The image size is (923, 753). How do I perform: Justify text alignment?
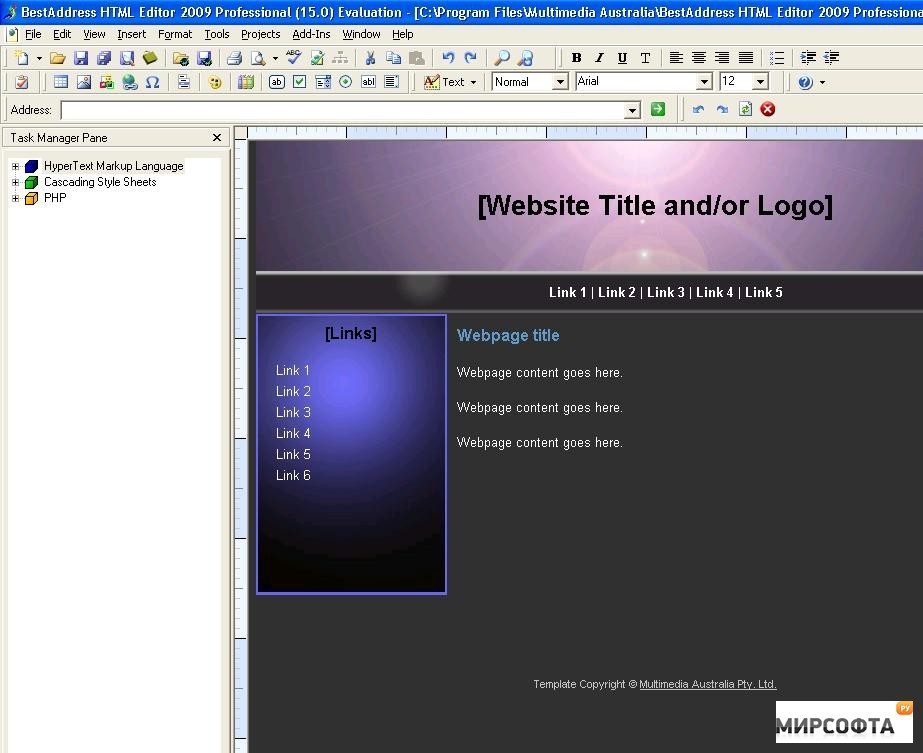[745, 58]
